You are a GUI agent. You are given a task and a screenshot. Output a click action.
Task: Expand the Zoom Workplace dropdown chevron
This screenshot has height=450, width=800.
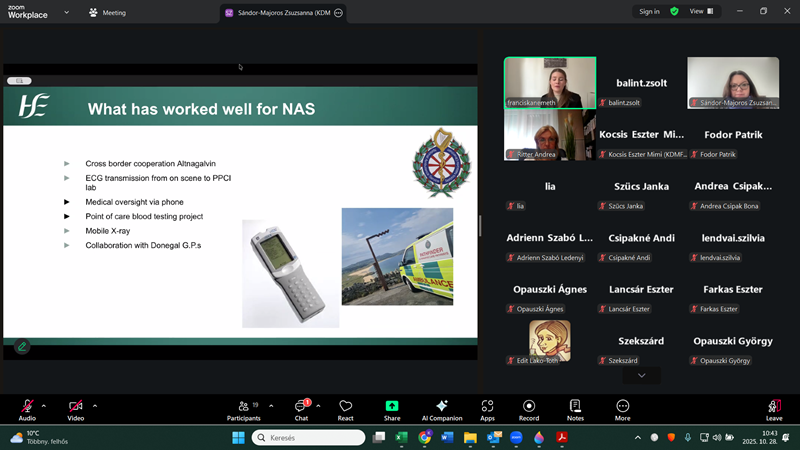pos(66,13)
